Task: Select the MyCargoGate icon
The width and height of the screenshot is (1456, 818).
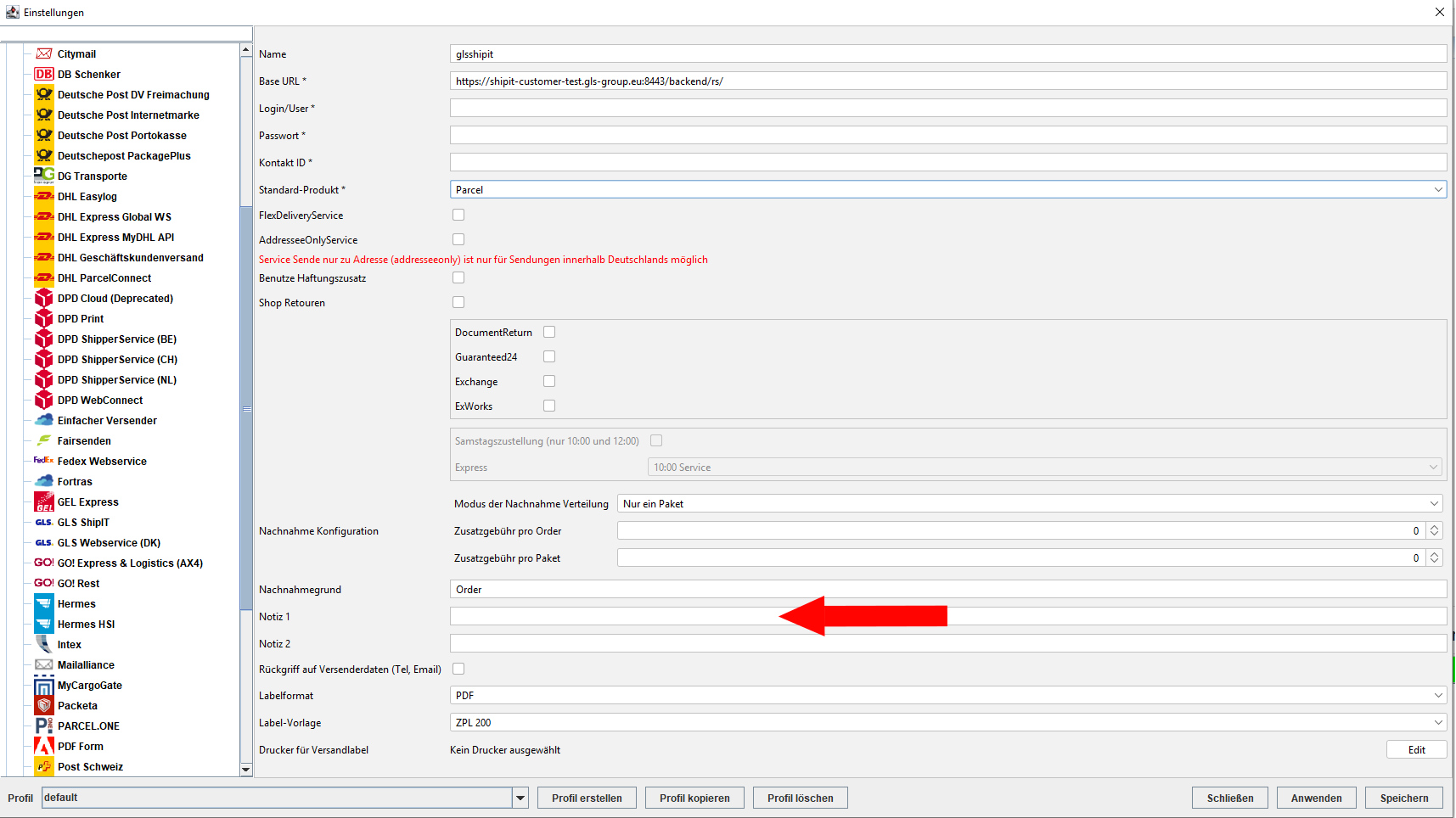Action: [44, 685]
